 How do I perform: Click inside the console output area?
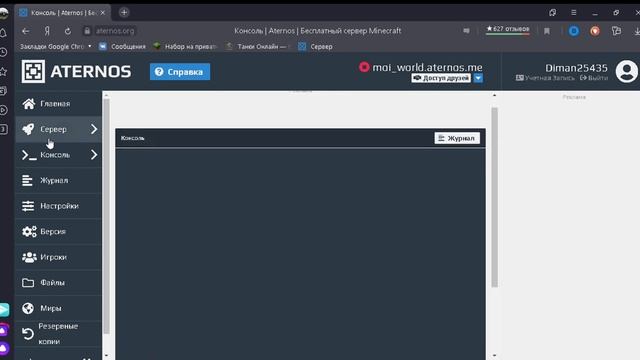(300, 254)
